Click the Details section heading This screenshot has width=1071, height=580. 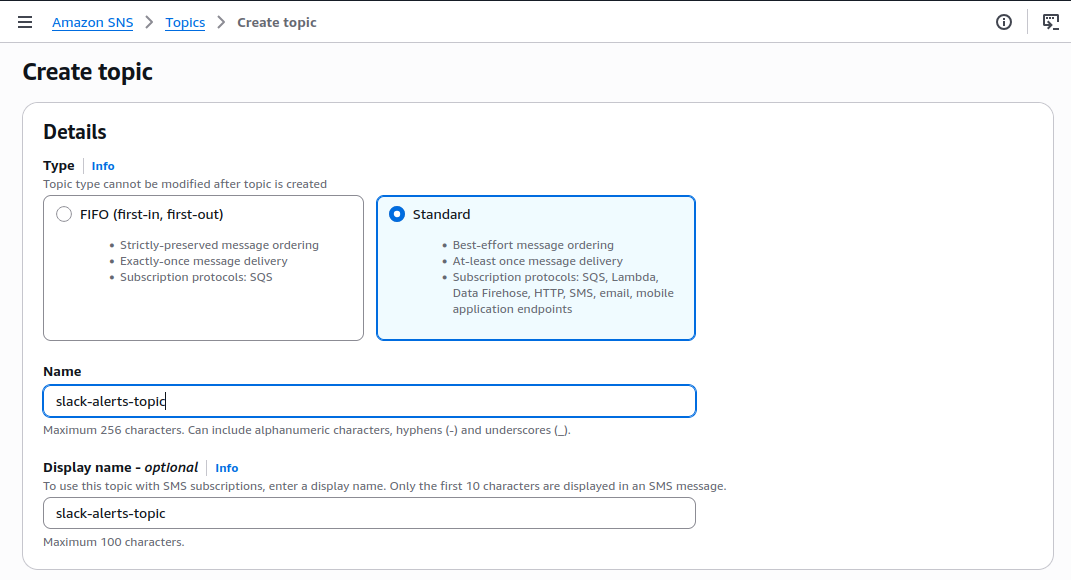74,132
